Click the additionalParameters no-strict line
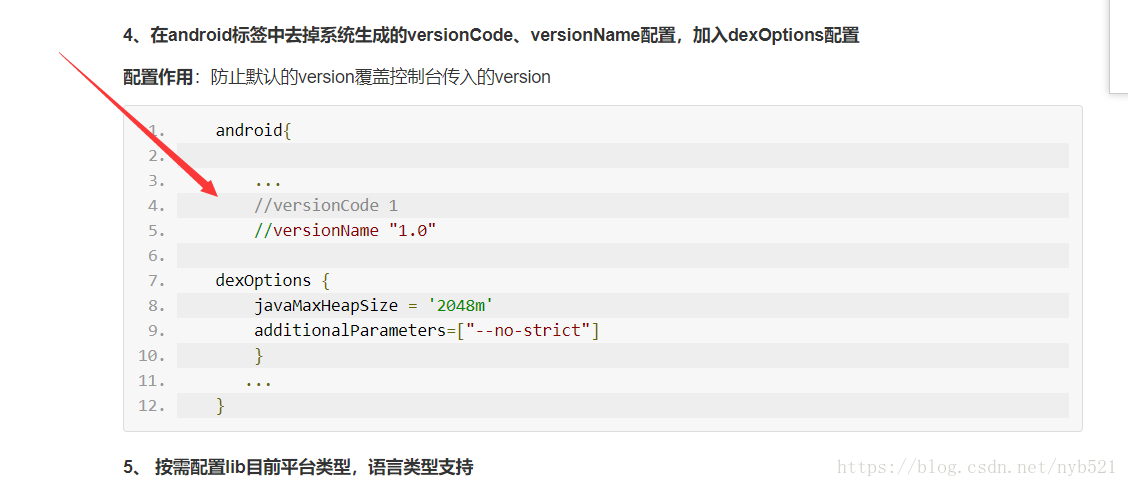This screenshot has width=1128, height=487. click(427, 331)
